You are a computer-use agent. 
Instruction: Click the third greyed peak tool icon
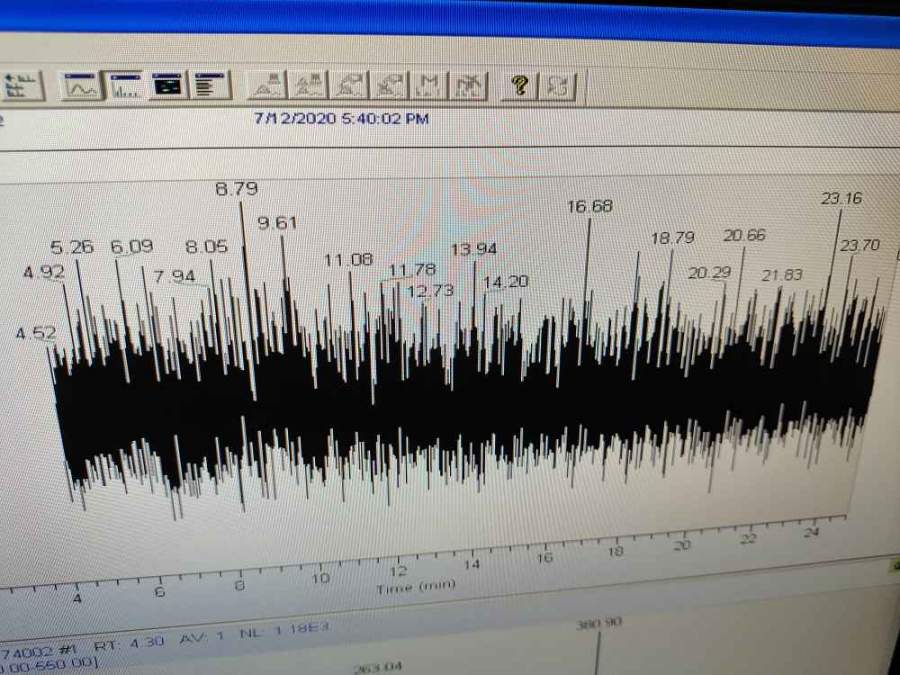(x=350, y=86)
